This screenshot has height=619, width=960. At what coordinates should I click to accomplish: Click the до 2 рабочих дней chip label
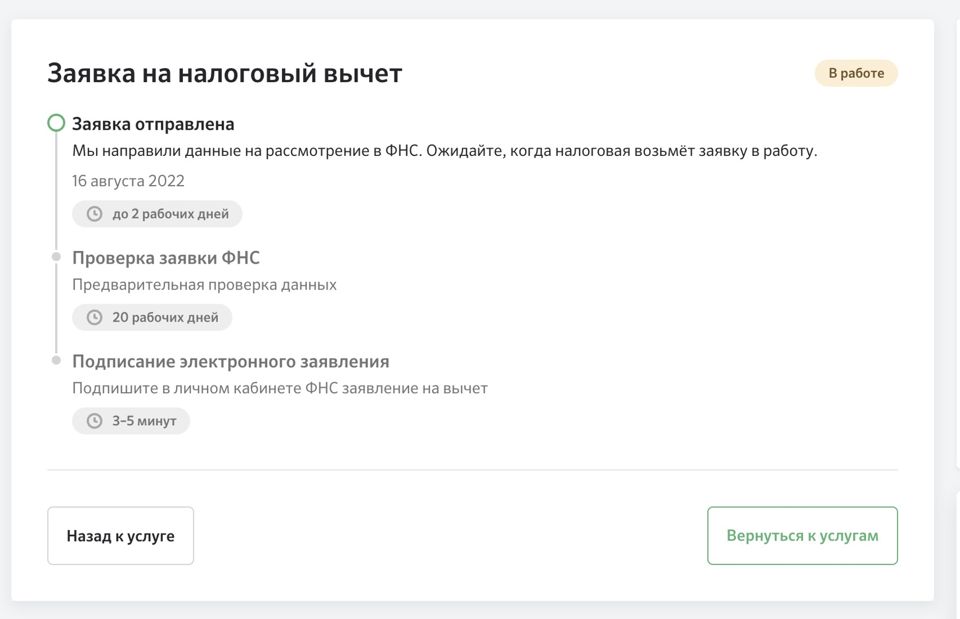click(170, 214)
